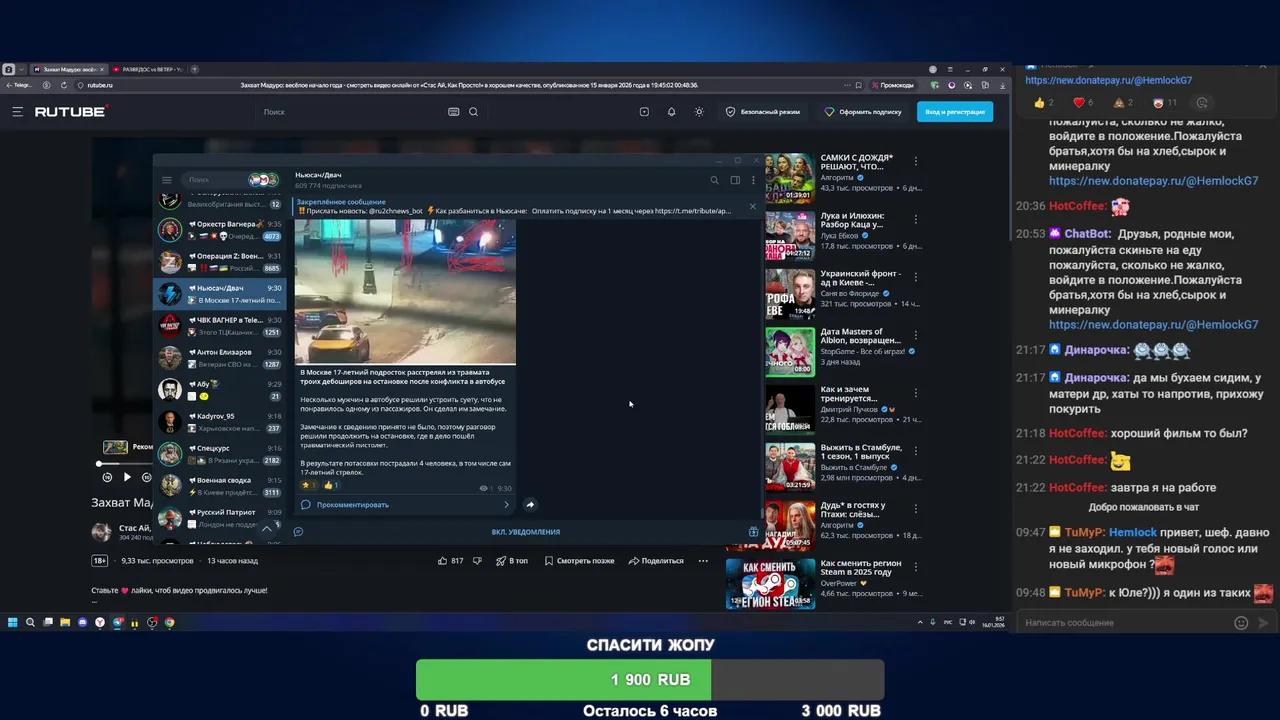The width and height of the screenshot is (1280, 720).
Task: Click the RUTUBE logo
Action: coord(70,112)
